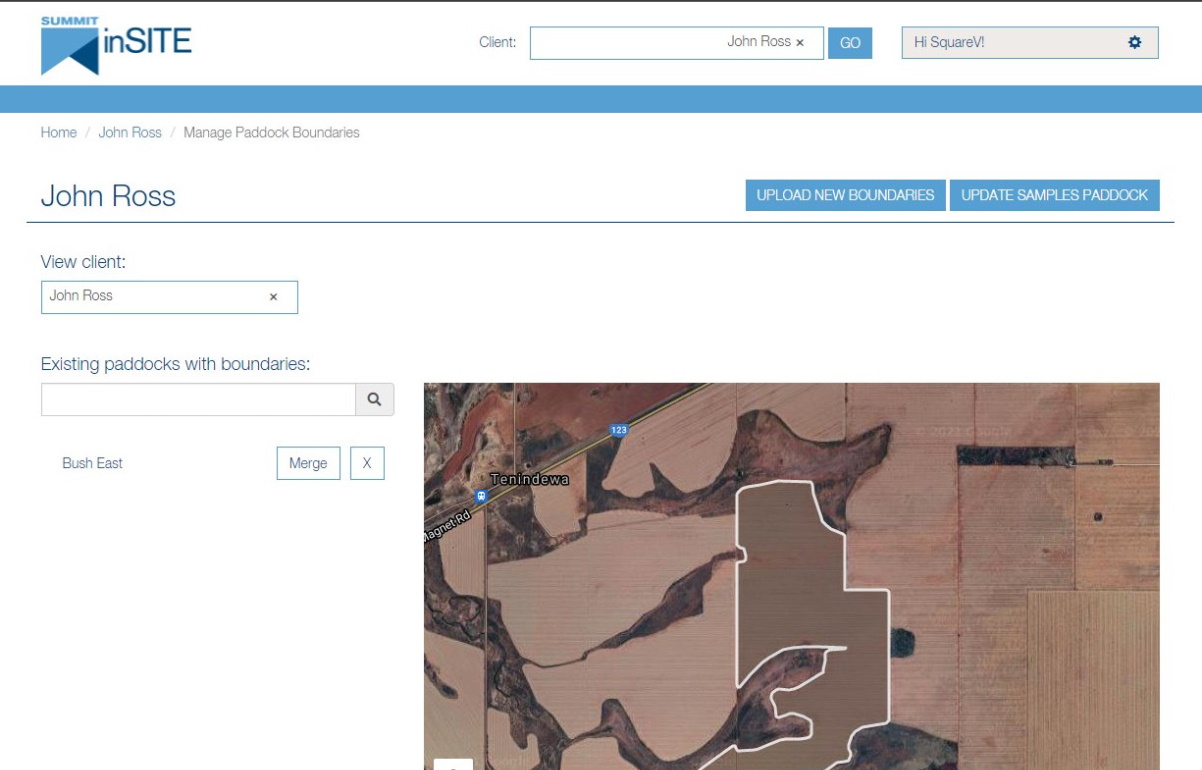Click the Summit inSITE logo
1202x770 pixels.
coord(116,45)
